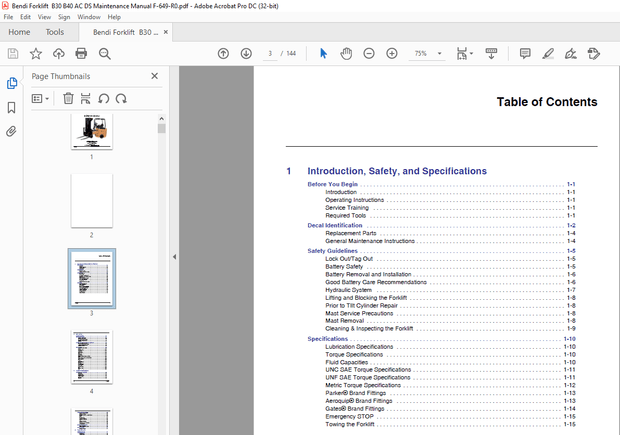The image size is (620, 435).
Task: Open the Attachments paperclip panel
Action: coord(11,131)
